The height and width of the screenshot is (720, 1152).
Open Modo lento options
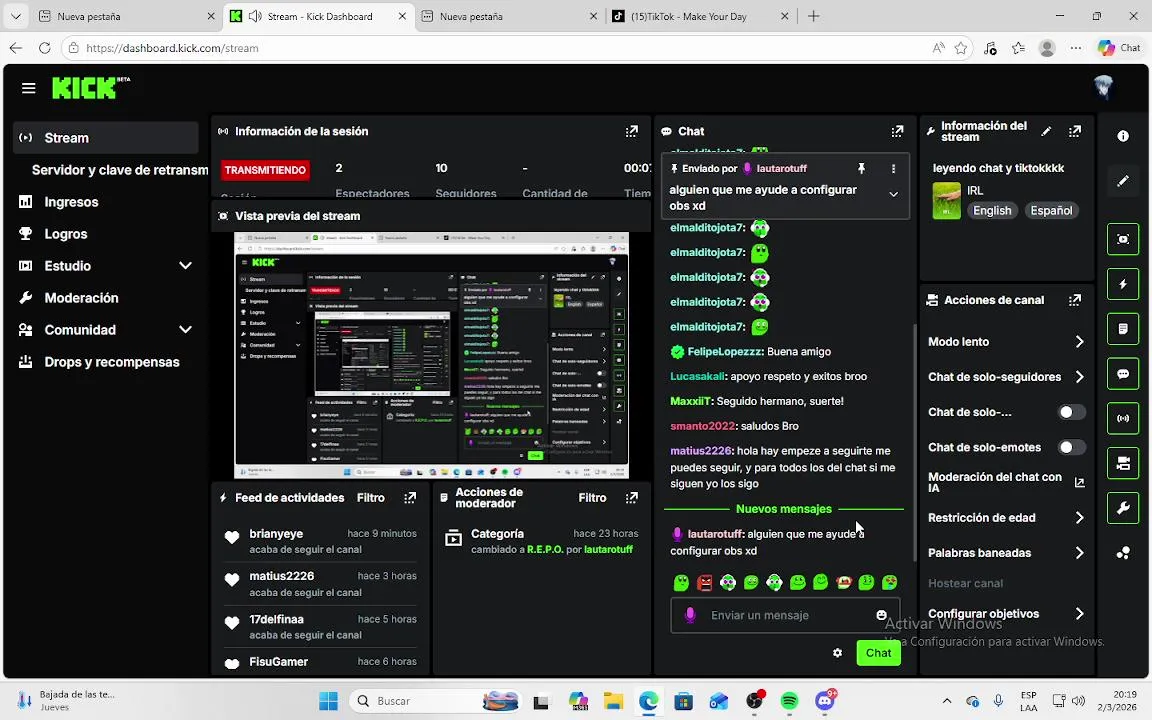click(x=1006, y=342)
